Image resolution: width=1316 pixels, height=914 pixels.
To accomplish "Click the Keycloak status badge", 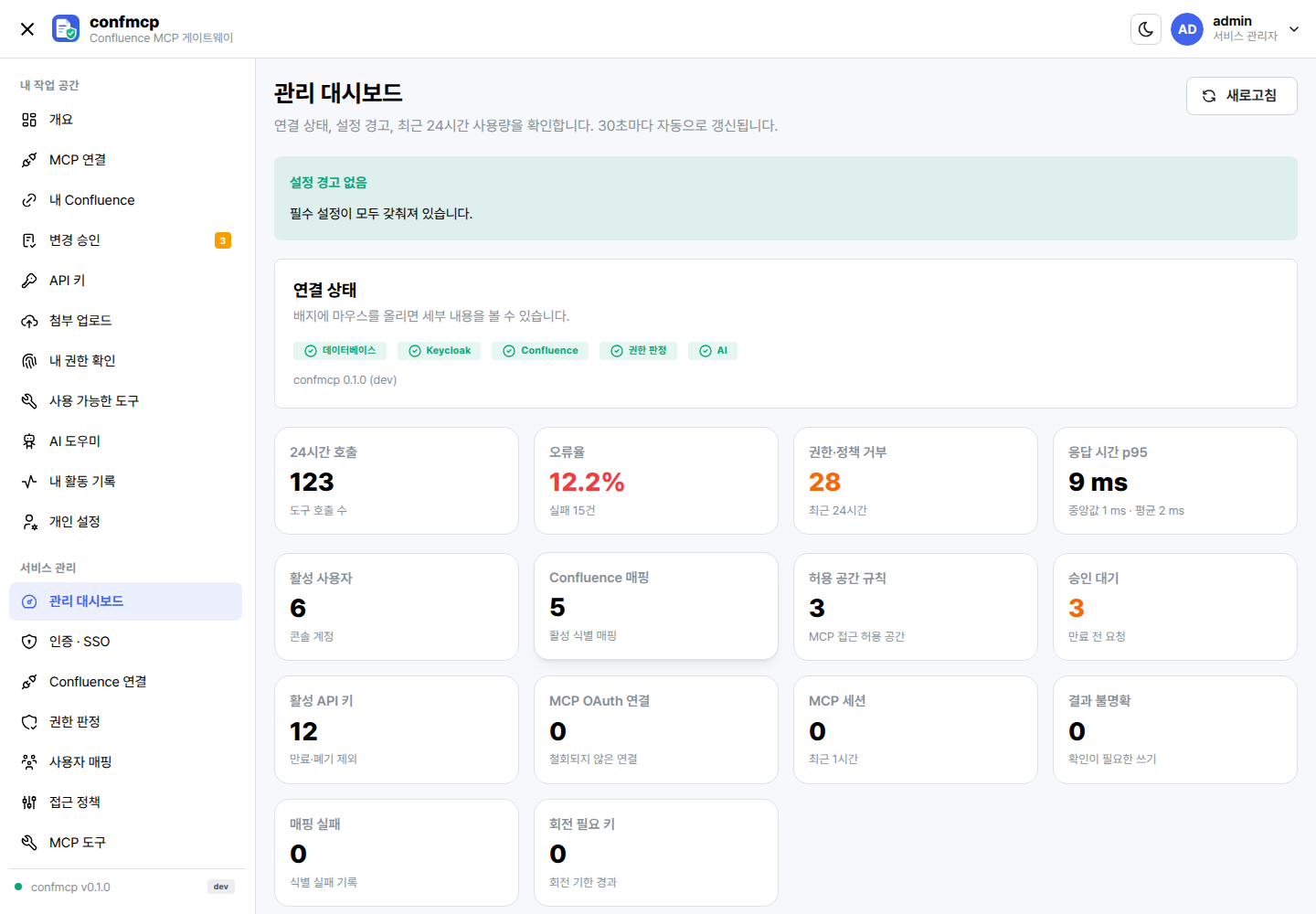I will 440,351.
